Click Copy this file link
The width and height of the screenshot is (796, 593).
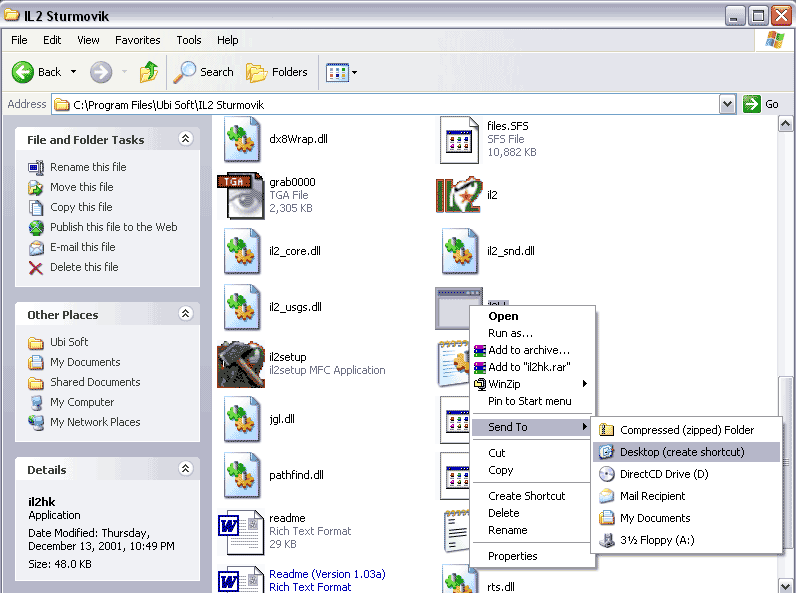click(x=81, y=207)
